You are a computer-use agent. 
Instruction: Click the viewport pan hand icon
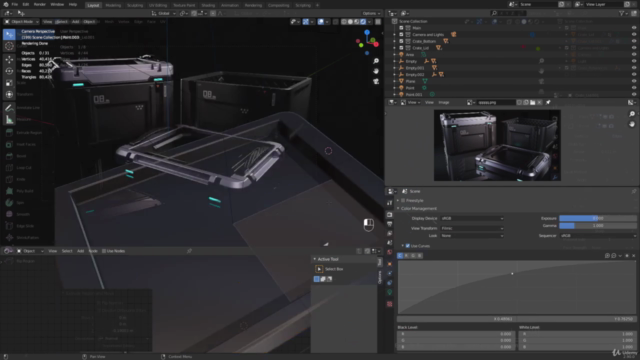pyautogui.click(x=376, y=71)
